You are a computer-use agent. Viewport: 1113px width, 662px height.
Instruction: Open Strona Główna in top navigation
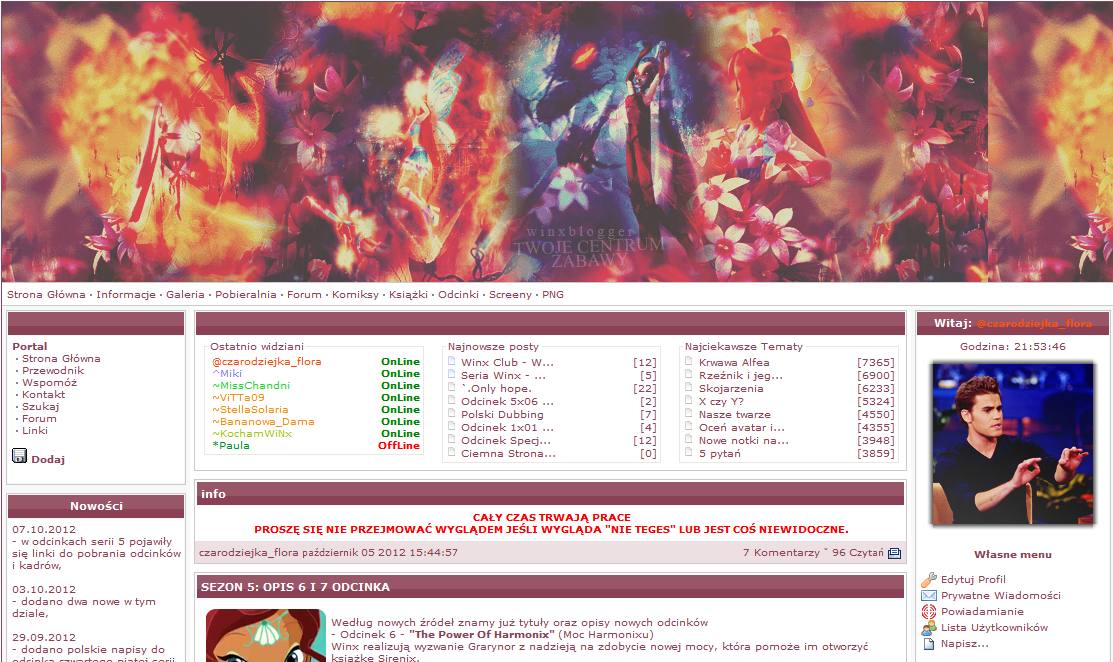(46, 294)
